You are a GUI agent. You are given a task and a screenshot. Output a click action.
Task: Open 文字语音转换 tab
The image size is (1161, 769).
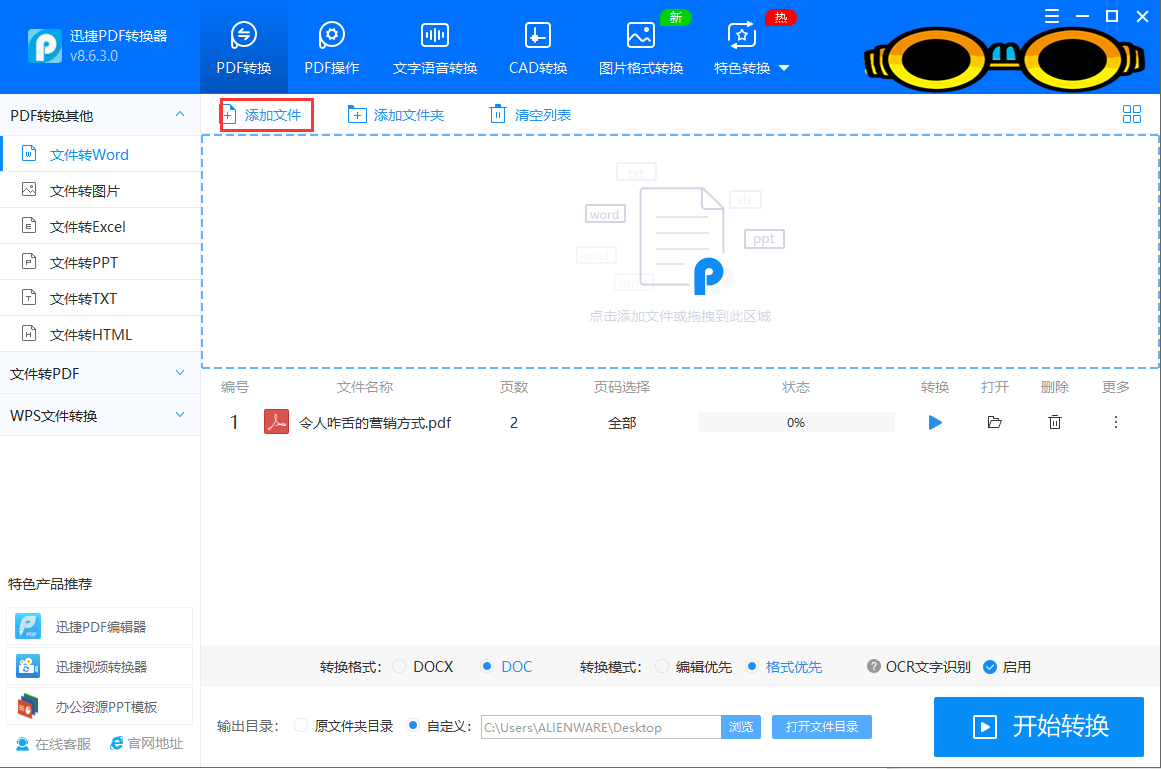(435, 47)
